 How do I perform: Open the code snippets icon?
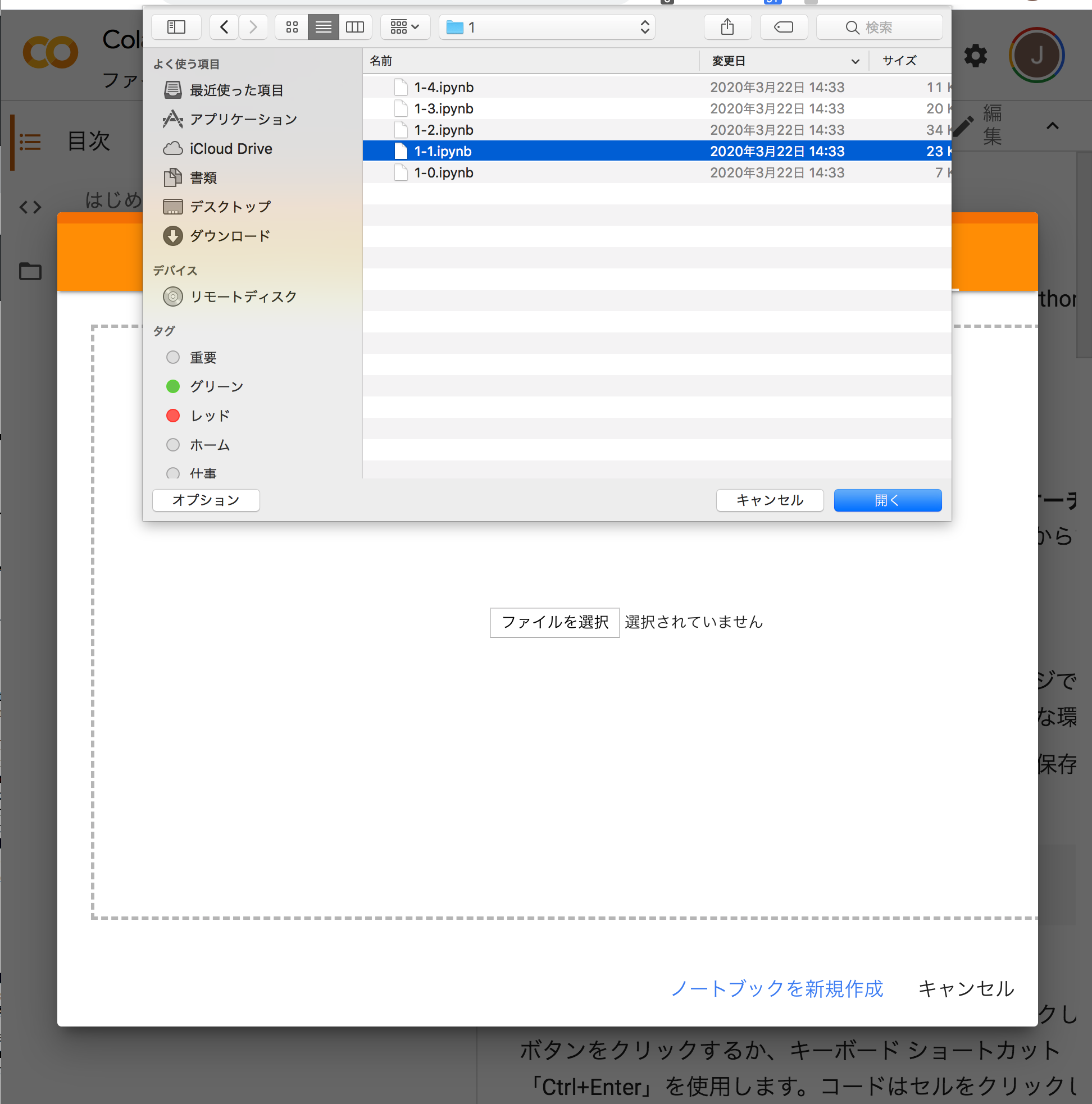30,207
